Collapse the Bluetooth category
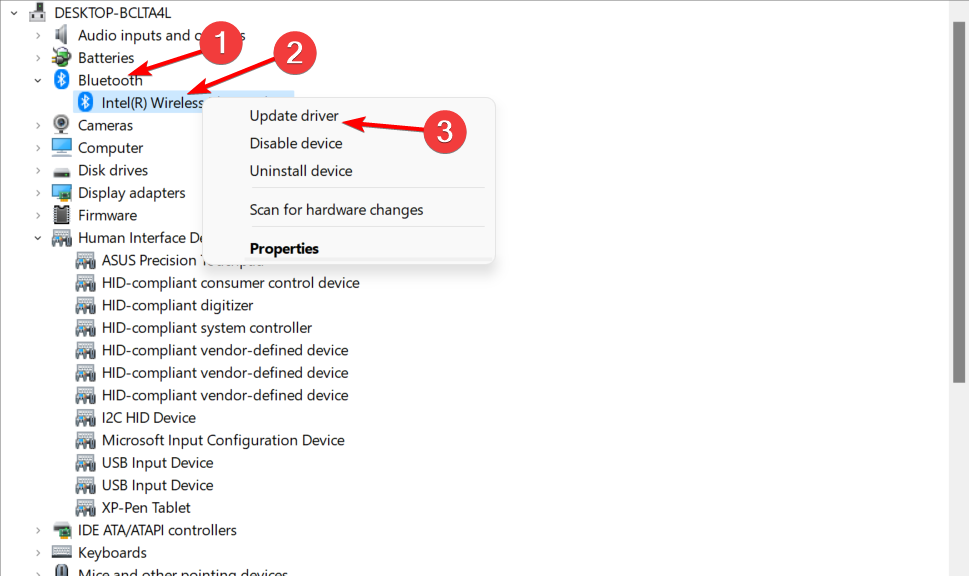 coord(38,80)
